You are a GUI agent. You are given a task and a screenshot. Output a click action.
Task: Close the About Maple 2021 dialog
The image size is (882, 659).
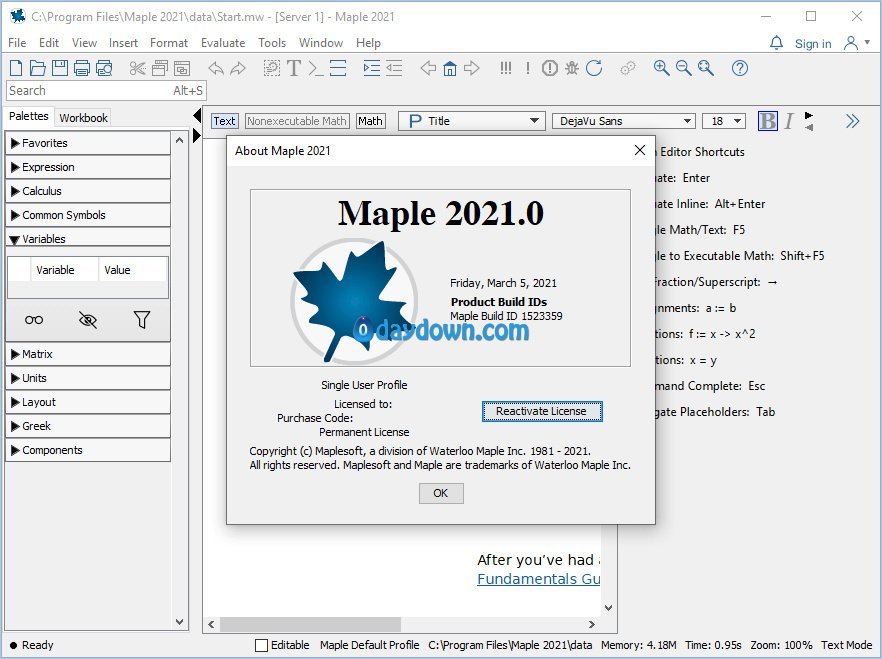[640, 150]
